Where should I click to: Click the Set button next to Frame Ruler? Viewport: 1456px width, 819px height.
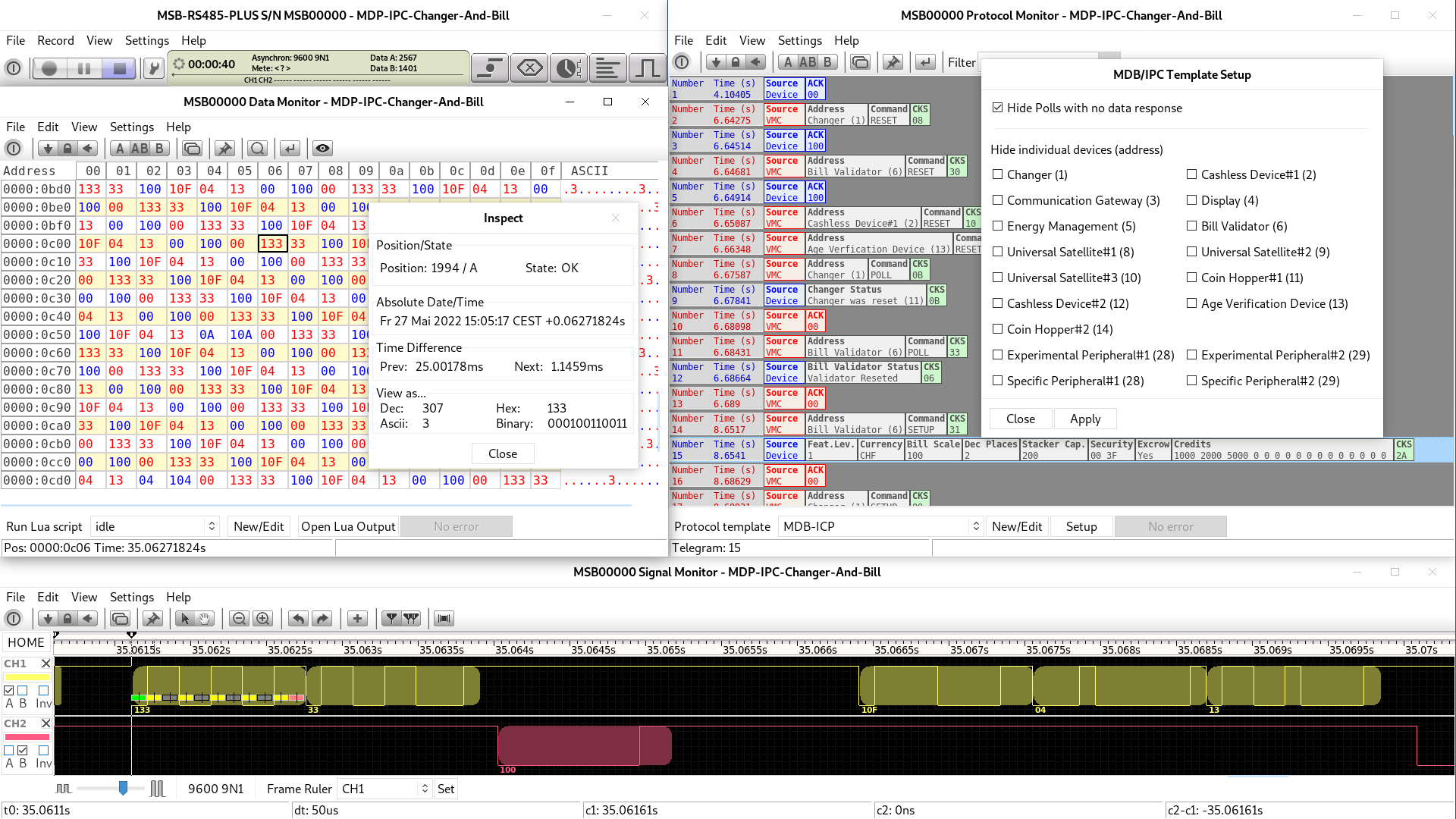(446, 789)
